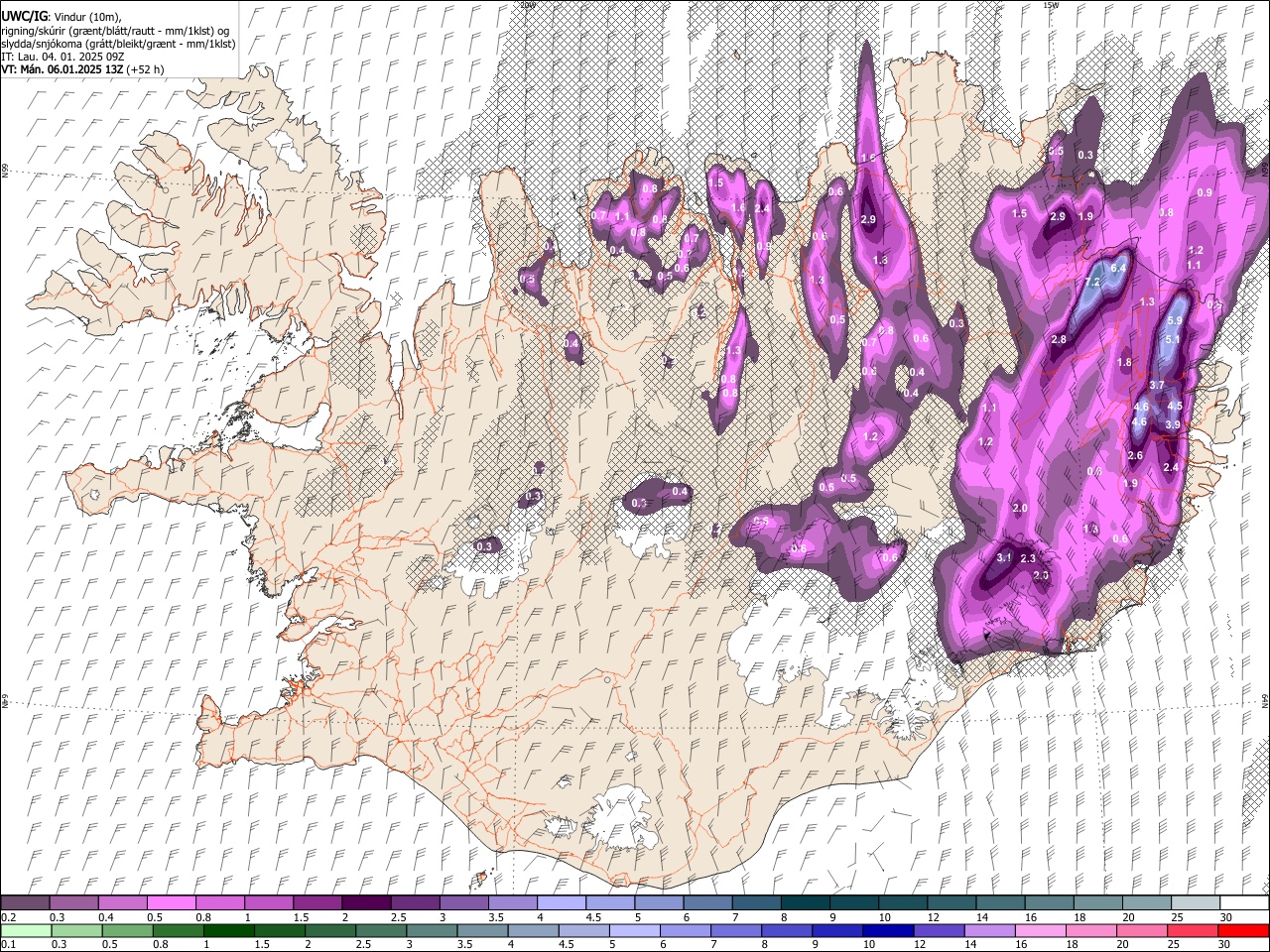1270x952 pixels.
Task: Pick the white swatch ending the snow scale
Action: pos(1244,902)
